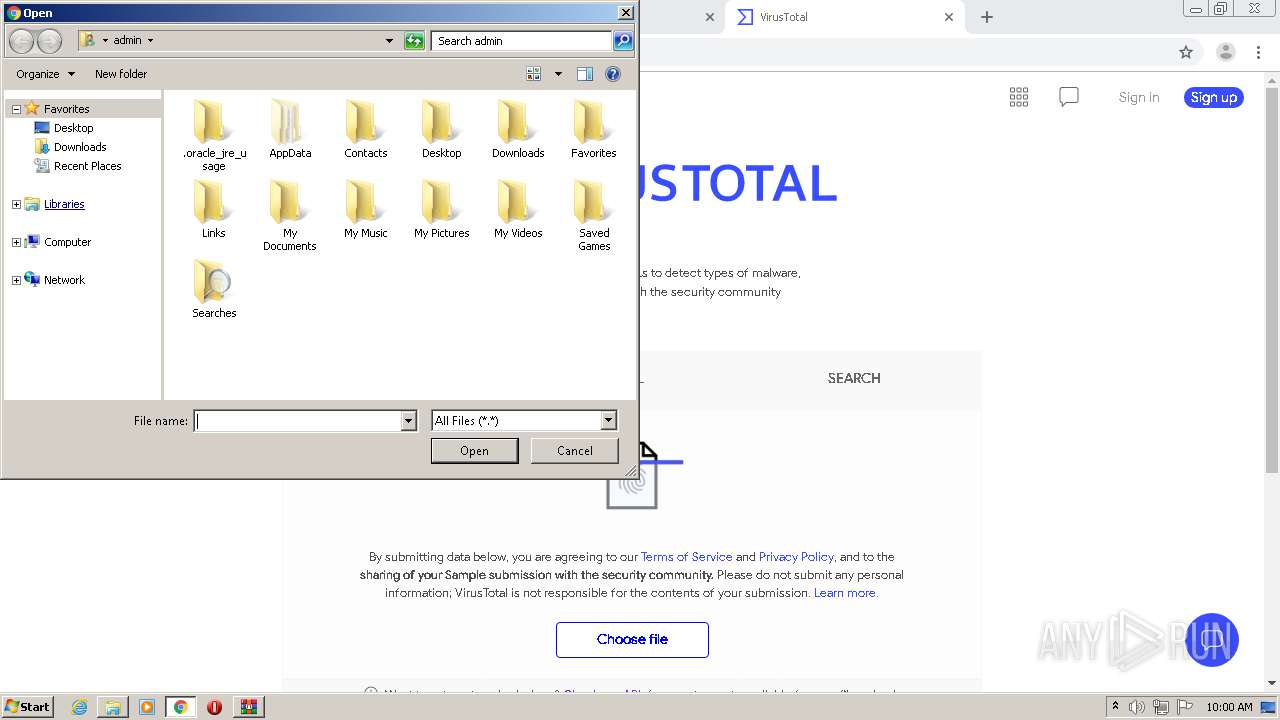The height and width of the screenshot is (720, 1280).
Task: Open the VirusTotal chat bubble button
Action: 1212,640
